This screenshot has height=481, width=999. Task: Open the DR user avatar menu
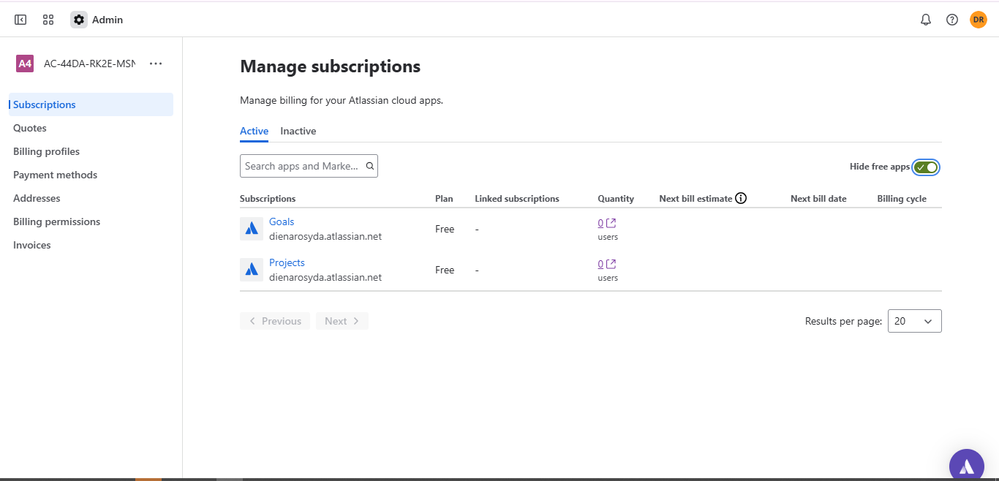pos(978,19)
